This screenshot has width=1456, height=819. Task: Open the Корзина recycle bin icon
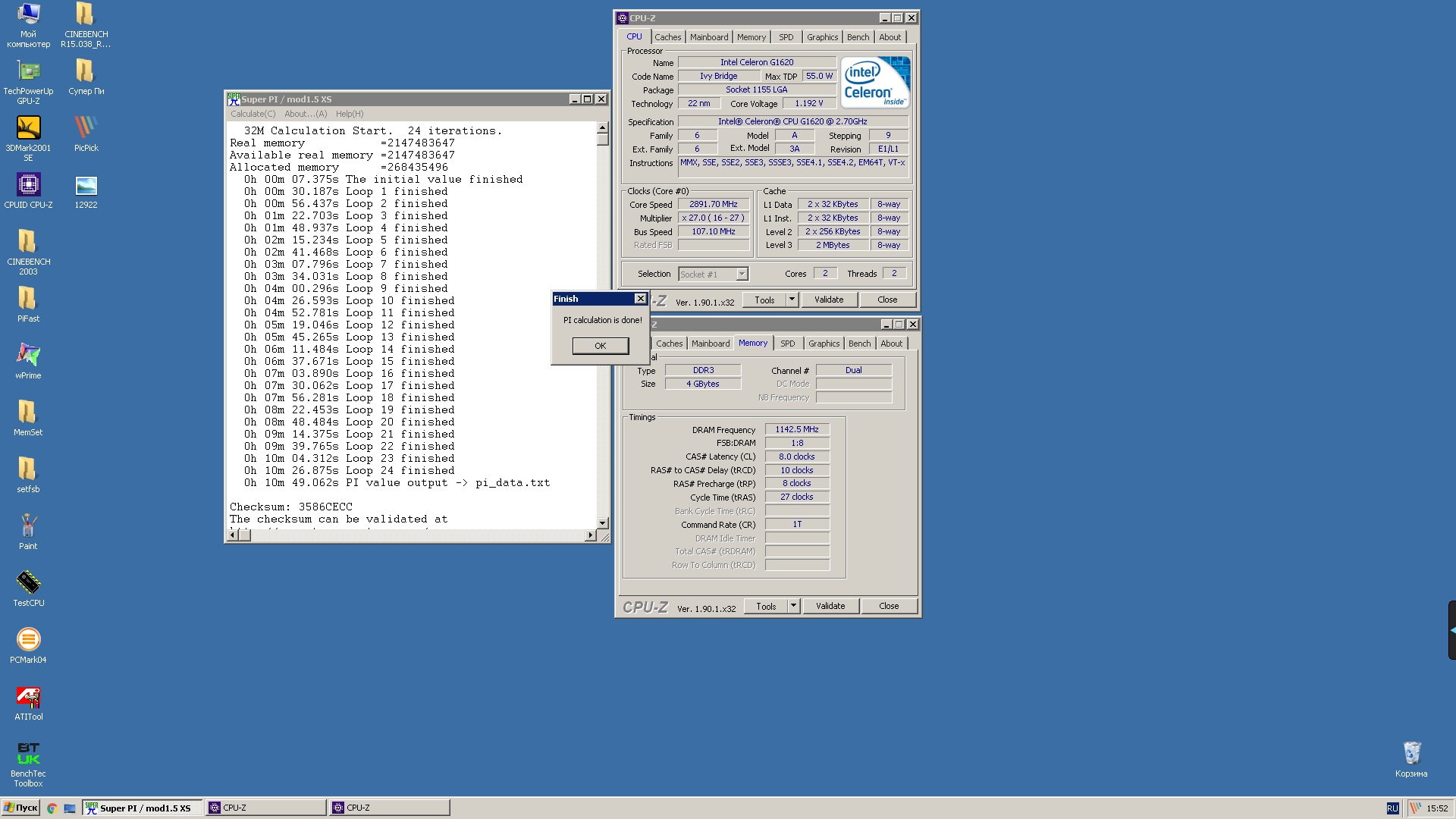click(1410, 759)
